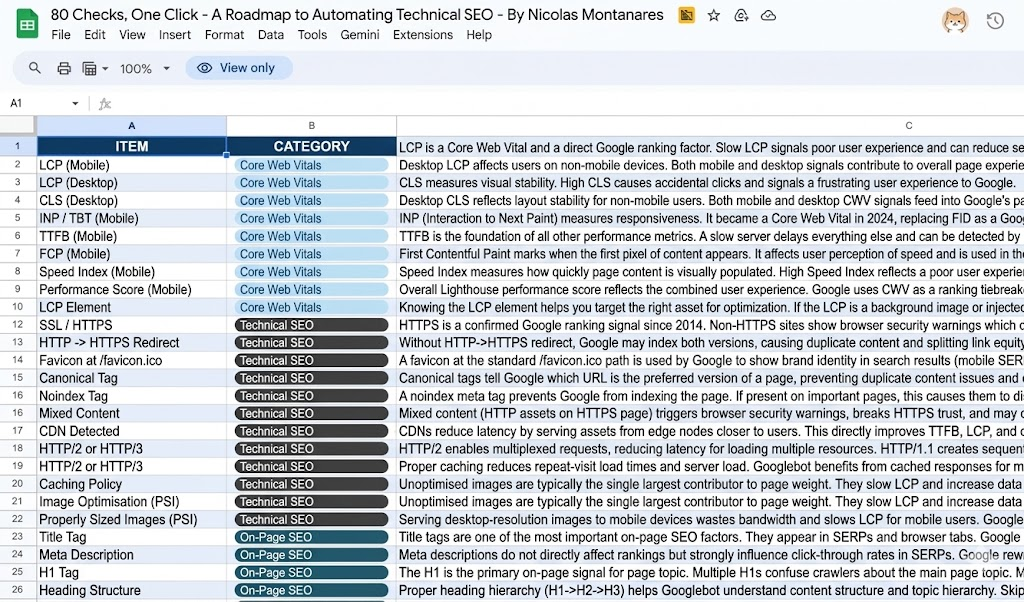Expand the A1 name box dropdown

75,103
